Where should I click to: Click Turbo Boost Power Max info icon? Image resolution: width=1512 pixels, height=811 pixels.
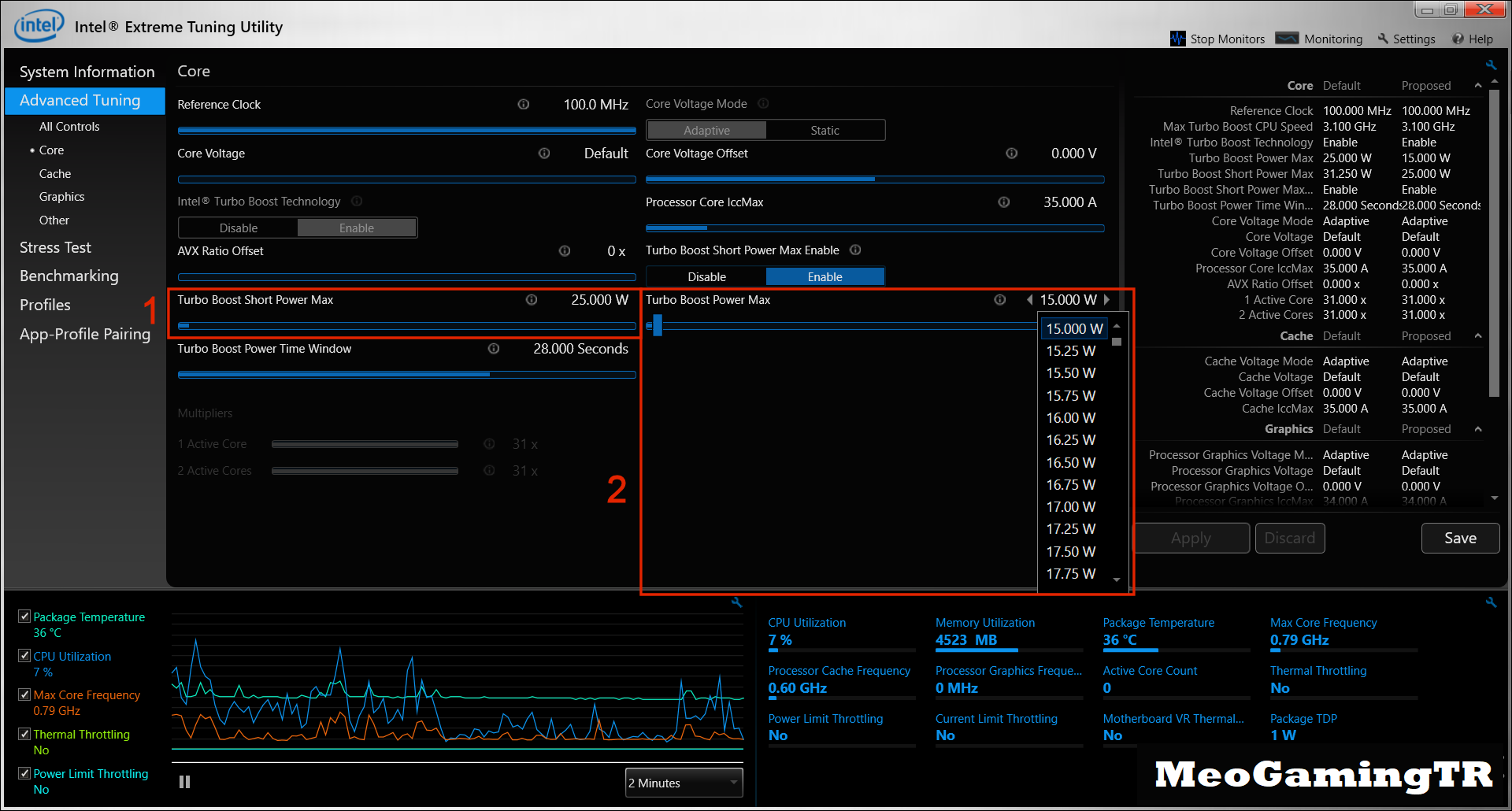tap(1000, 299)
